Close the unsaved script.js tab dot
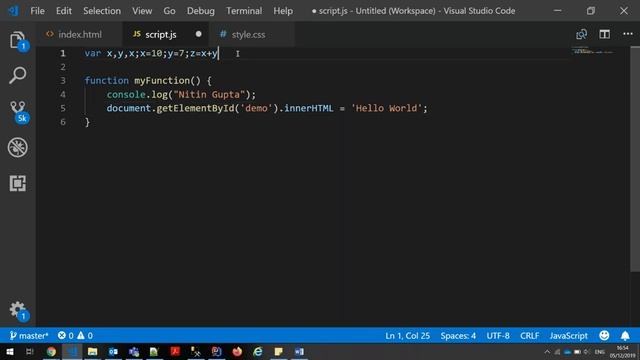The image size is (640, 360). (x=198, y=34)
